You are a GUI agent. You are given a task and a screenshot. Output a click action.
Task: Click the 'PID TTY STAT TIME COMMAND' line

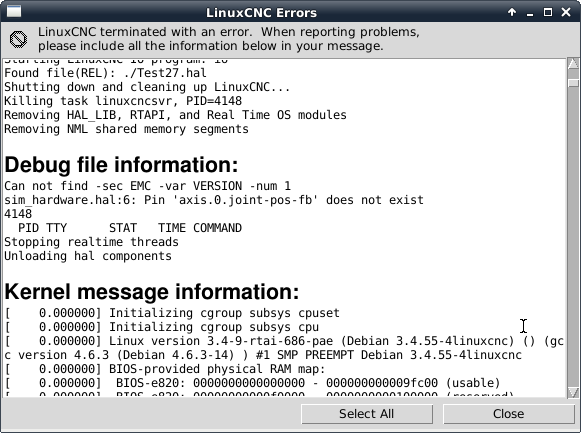tap(130, 228)
